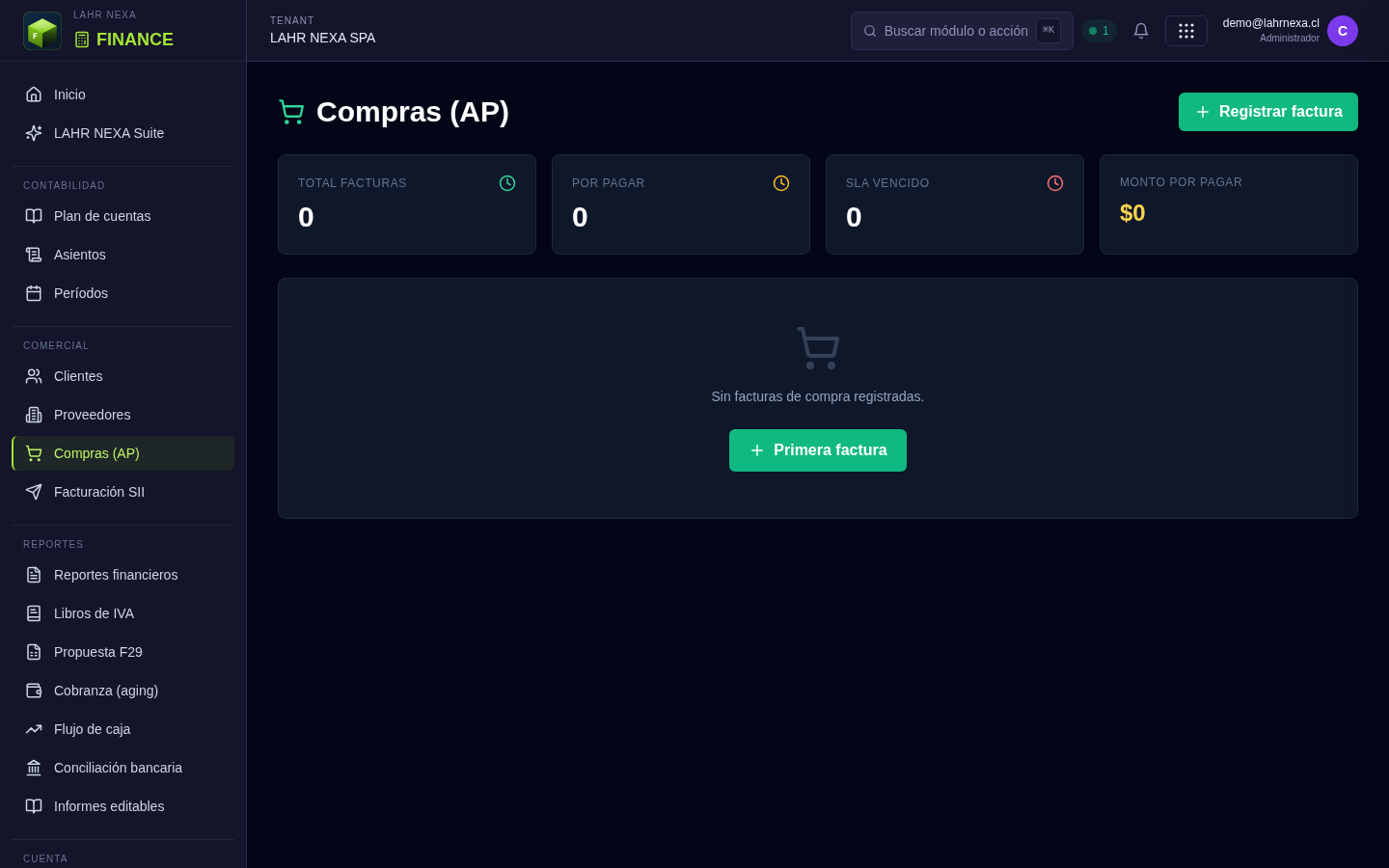Click the green cart icon beside page title

coord(291,112)
